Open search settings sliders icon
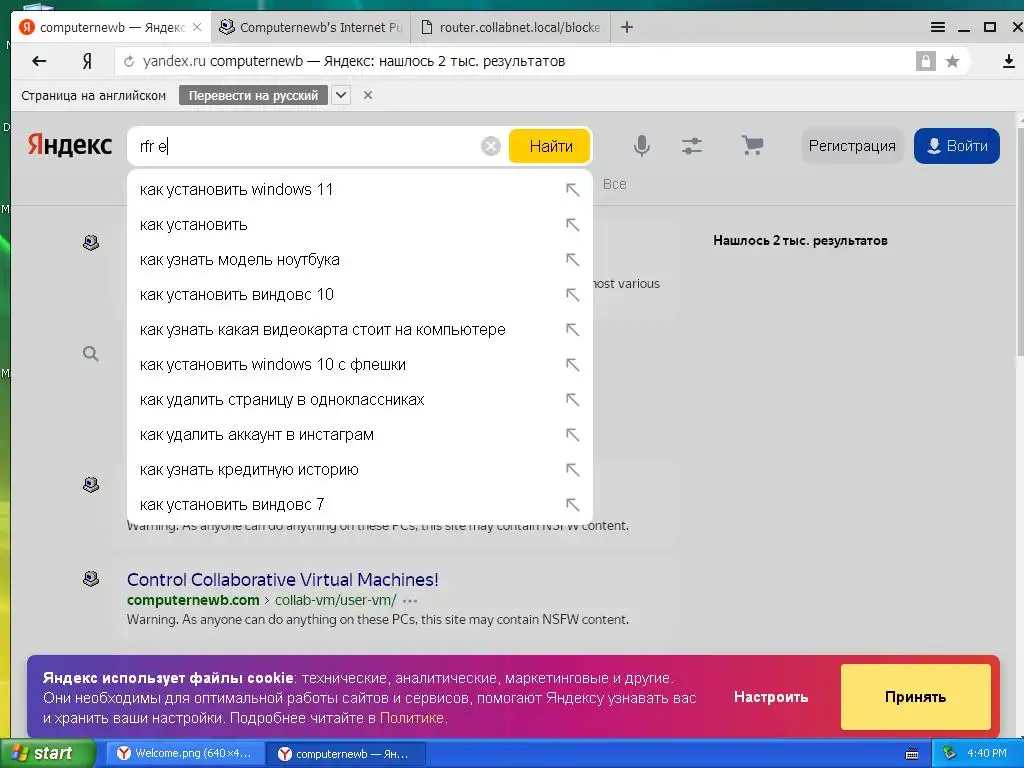1024x768 pixels. 692,146
